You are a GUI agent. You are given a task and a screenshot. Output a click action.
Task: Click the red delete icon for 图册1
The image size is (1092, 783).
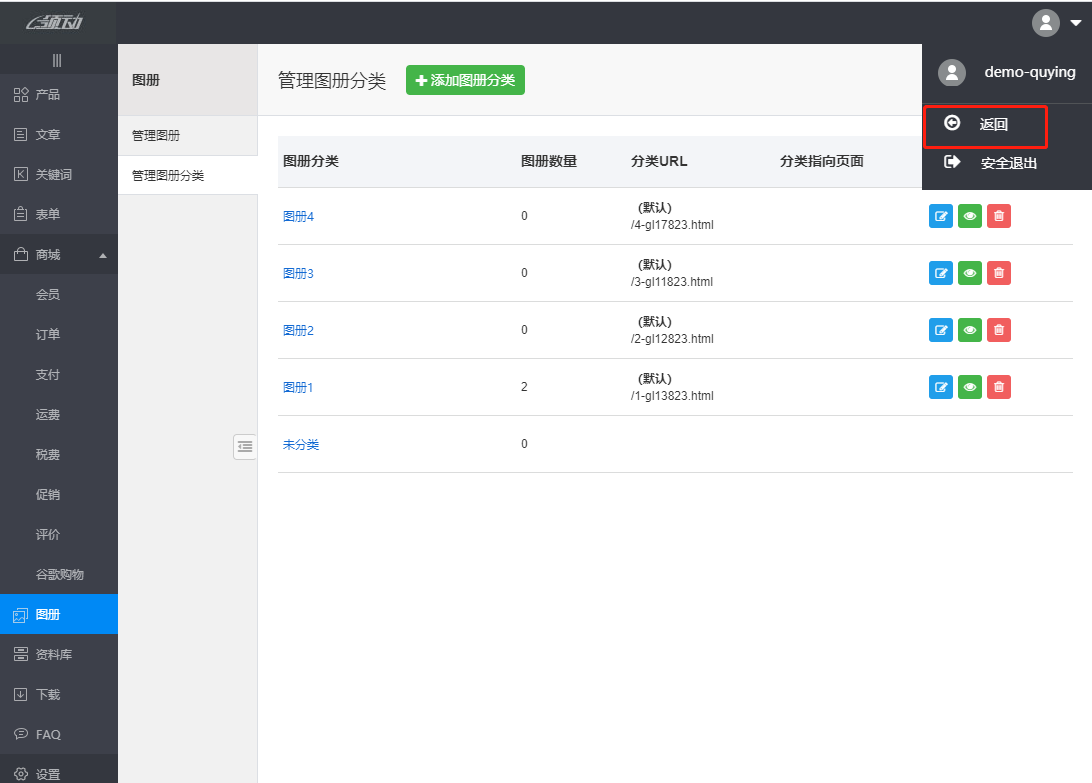998,387
